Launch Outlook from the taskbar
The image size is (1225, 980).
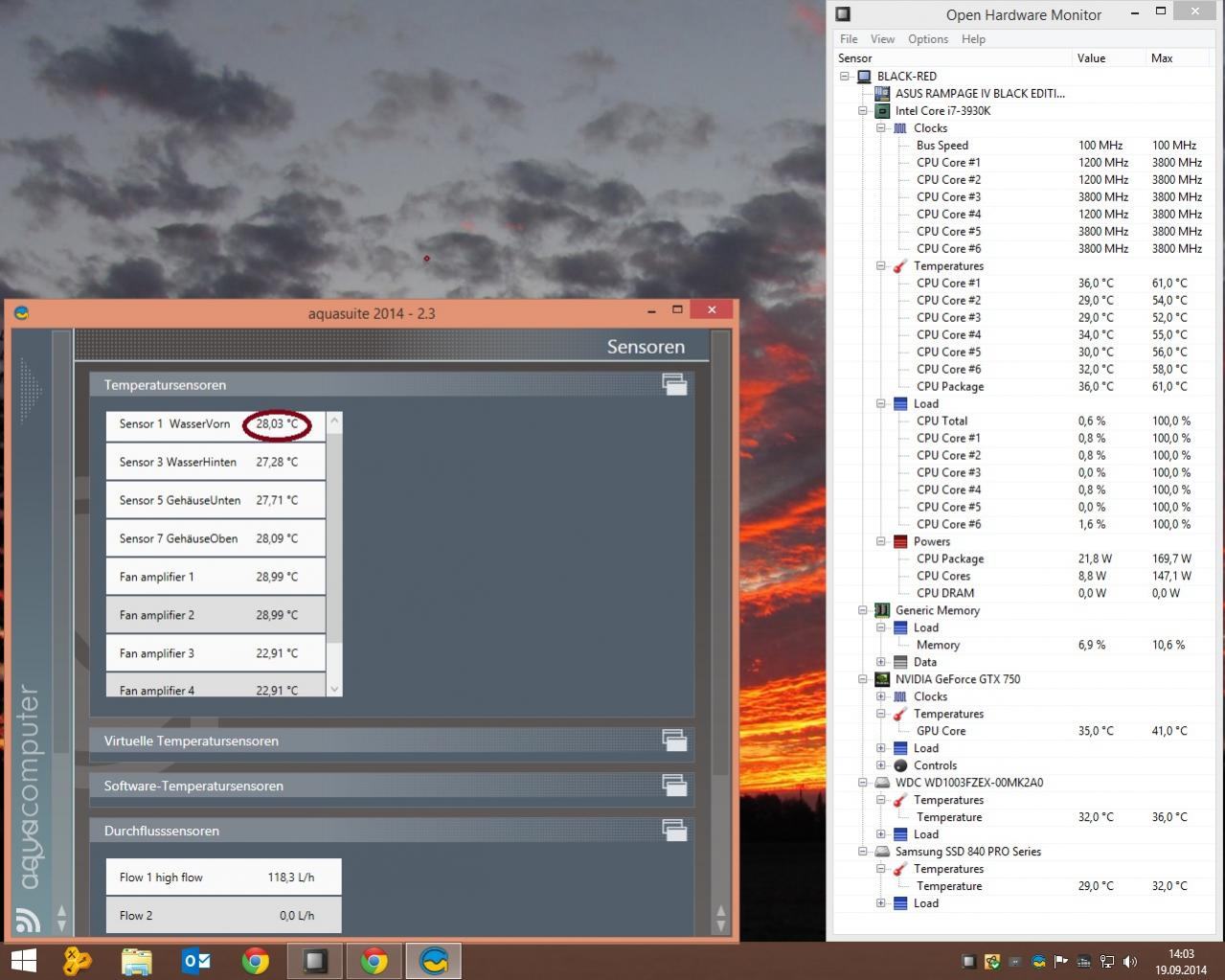click(196, 961)
